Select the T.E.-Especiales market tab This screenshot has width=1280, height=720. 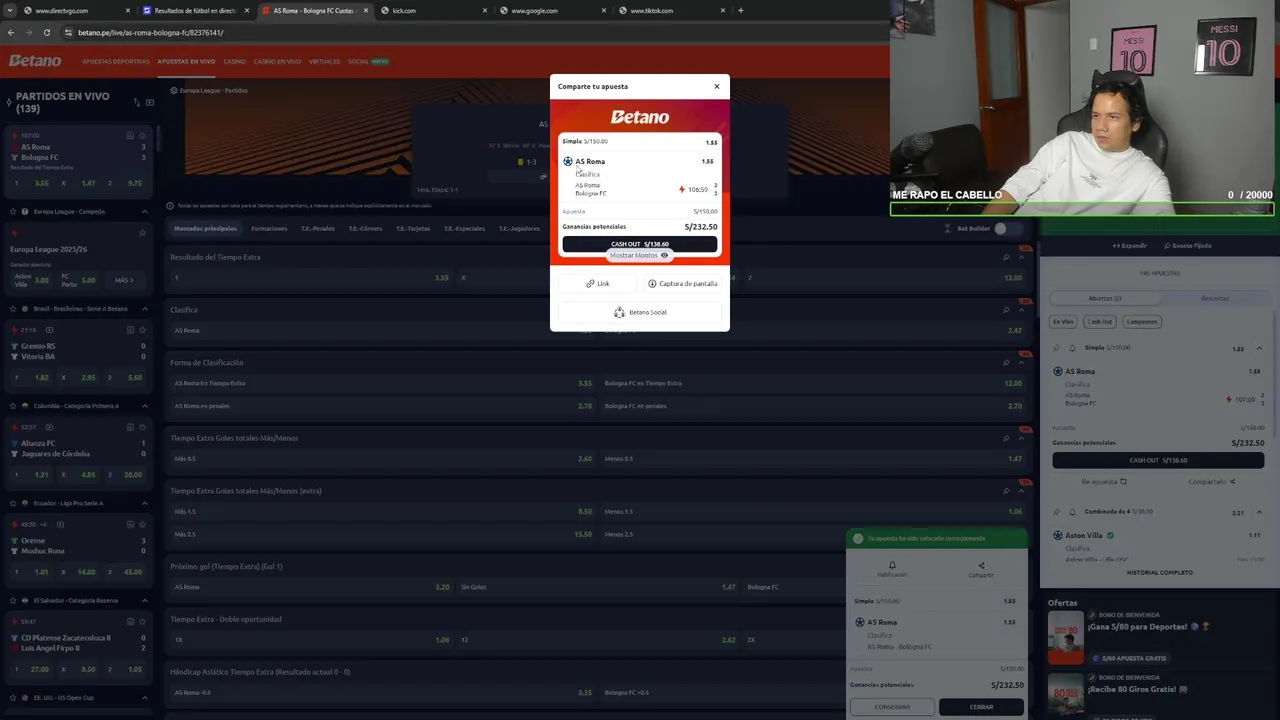point(464,228)
